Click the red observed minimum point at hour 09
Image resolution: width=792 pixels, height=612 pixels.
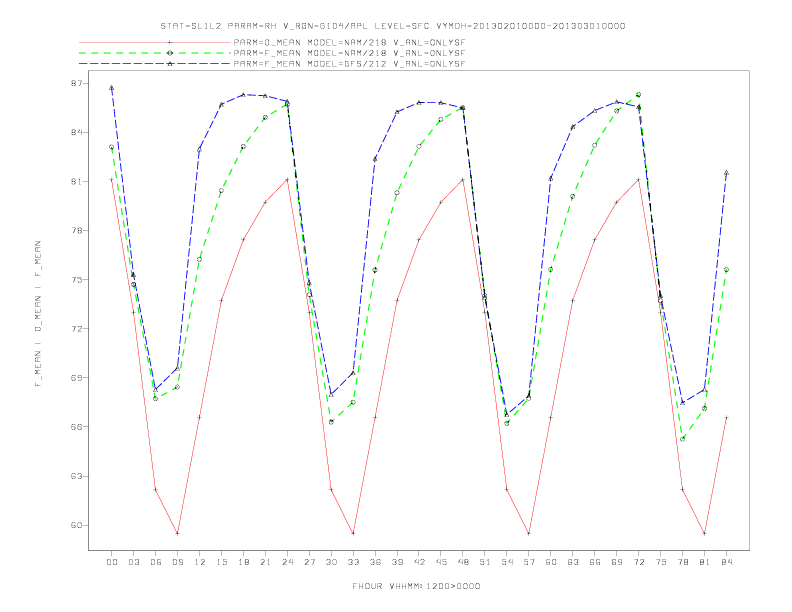pos(177,533)
